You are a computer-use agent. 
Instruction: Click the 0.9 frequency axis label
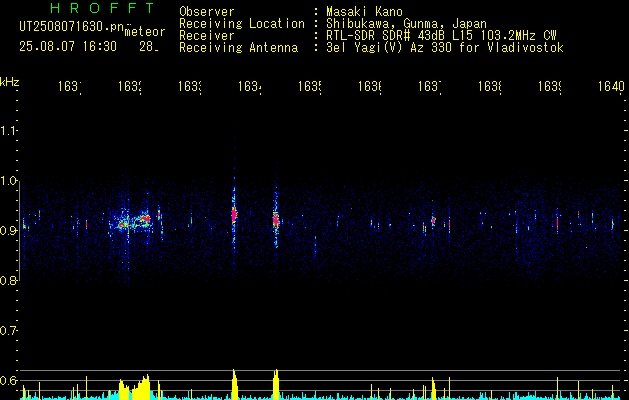click(8, 230)
